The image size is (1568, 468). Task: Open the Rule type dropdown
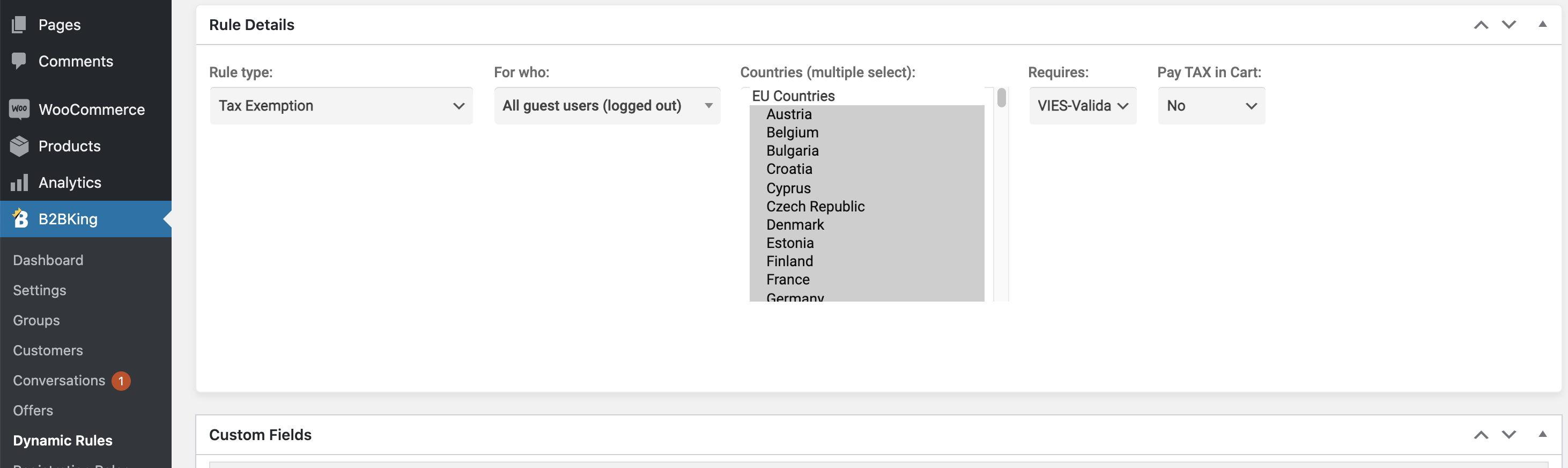coord(341,105)
